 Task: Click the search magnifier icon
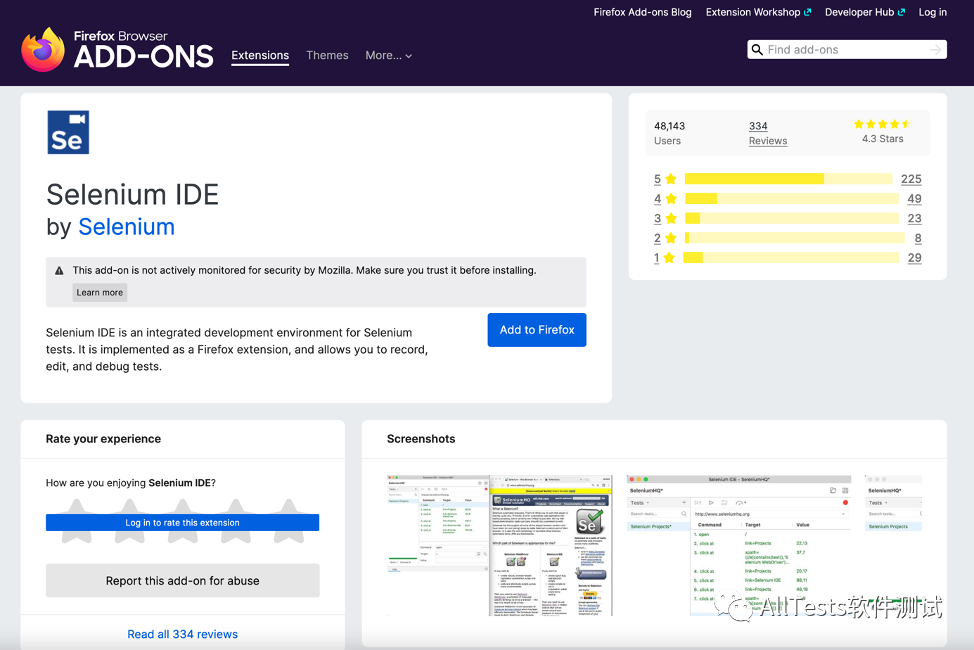[x=757, y=50]
